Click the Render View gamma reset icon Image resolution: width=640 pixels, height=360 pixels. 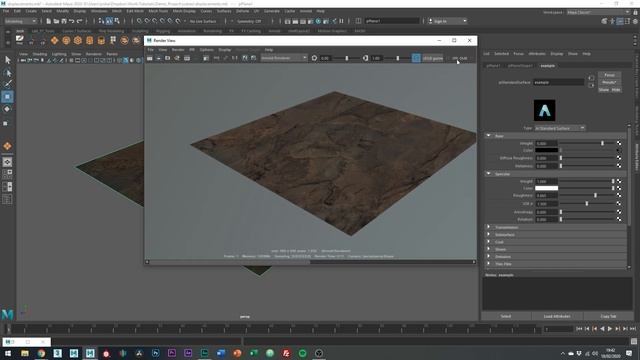pyautogui.click(x=365, y=58)
